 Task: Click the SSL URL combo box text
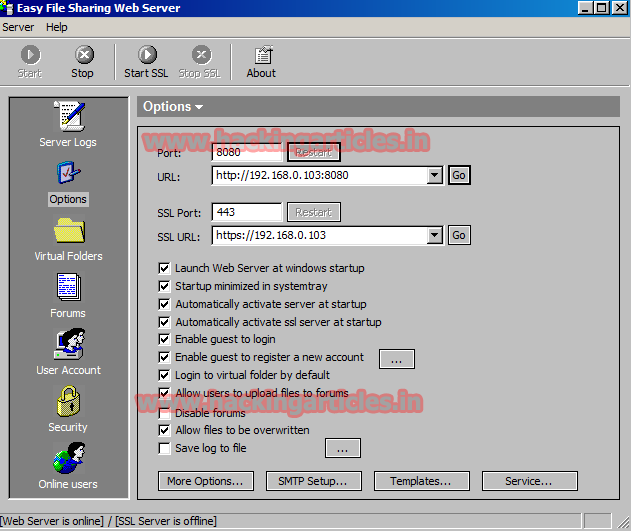point(320,235)
